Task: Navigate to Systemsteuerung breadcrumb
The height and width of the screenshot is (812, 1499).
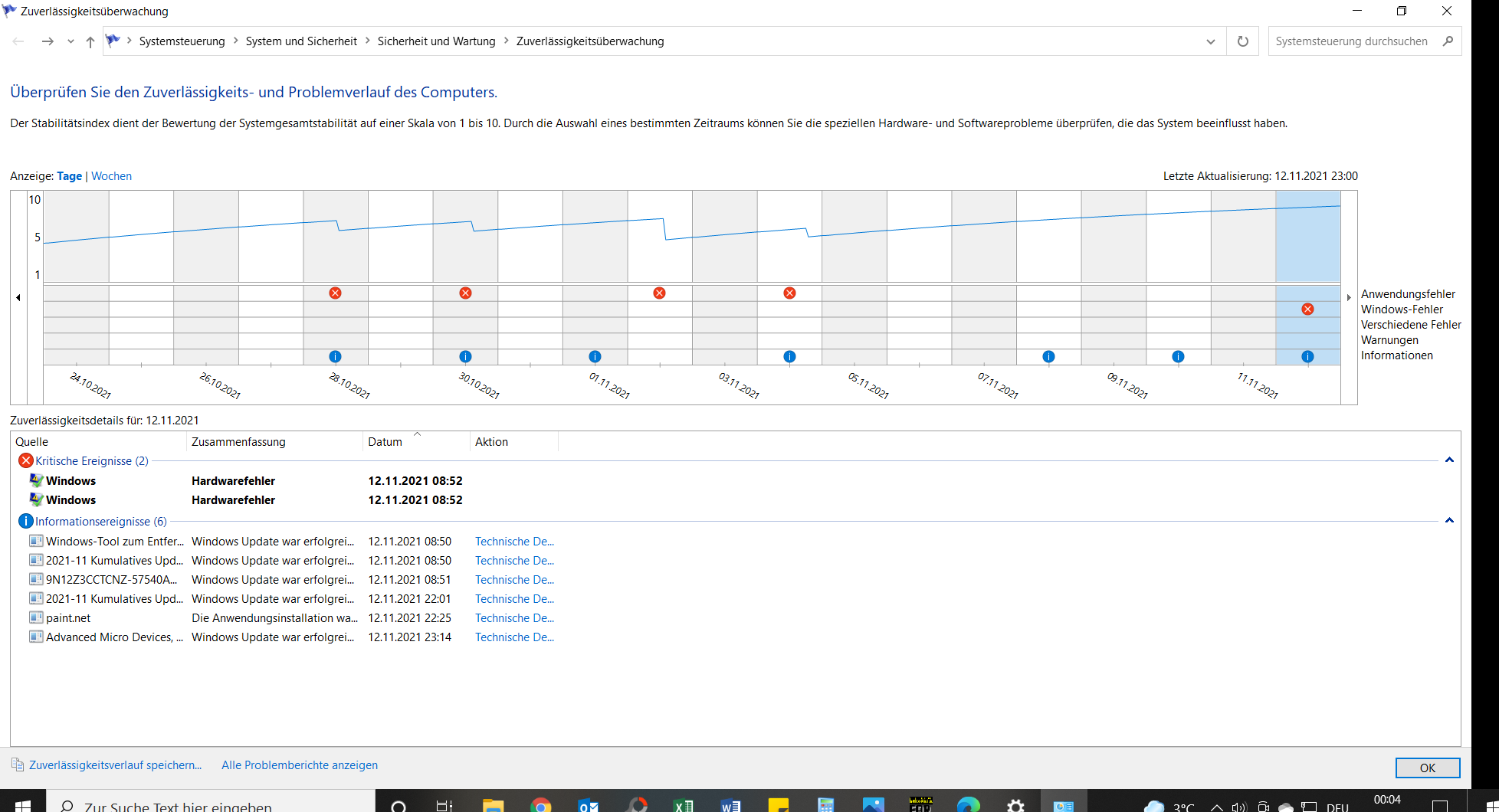Action: [182, 41]
